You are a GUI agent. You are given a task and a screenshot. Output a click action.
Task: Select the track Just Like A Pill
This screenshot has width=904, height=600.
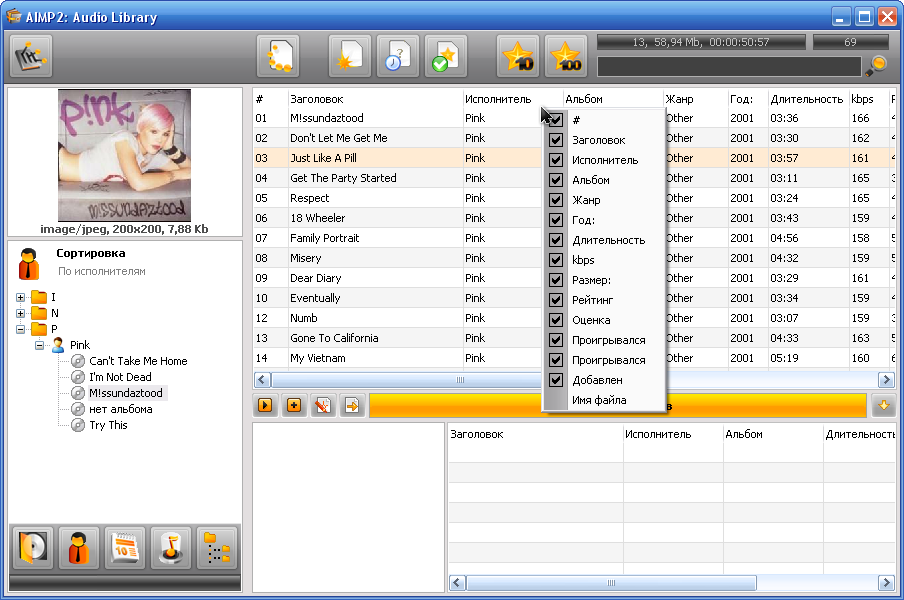click(323, 158)
